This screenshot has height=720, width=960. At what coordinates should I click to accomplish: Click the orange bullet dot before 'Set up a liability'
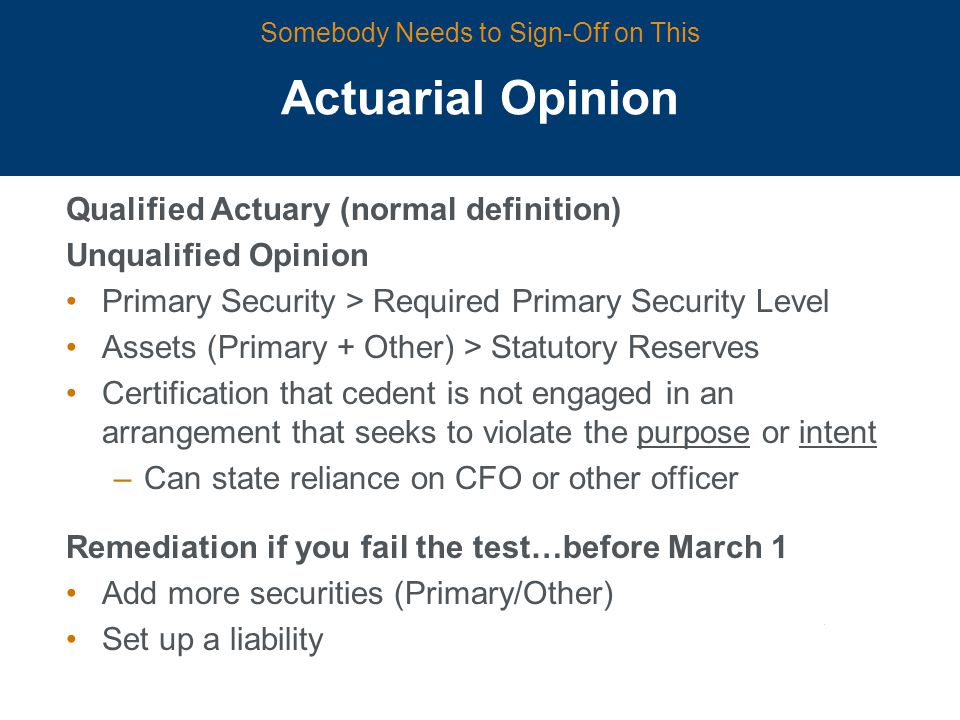[x=72, y=639]
